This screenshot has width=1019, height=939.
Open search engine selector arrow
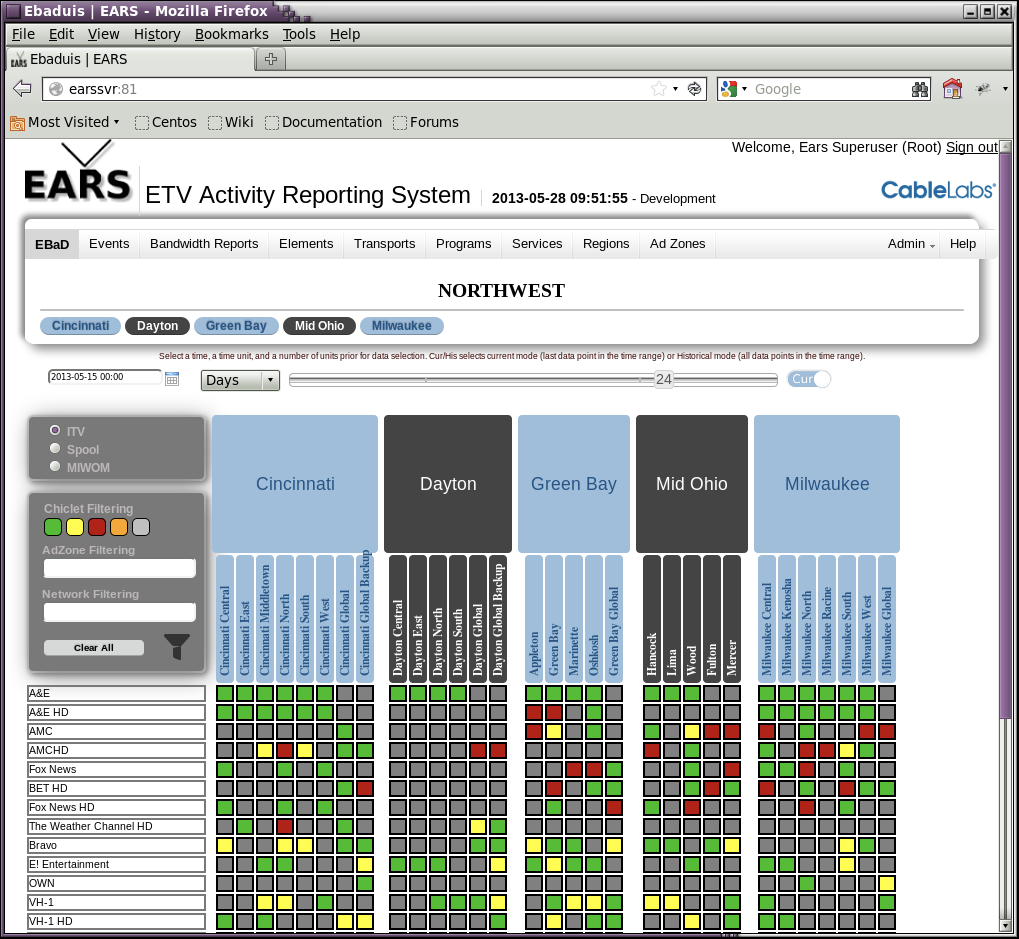[744, 89]
